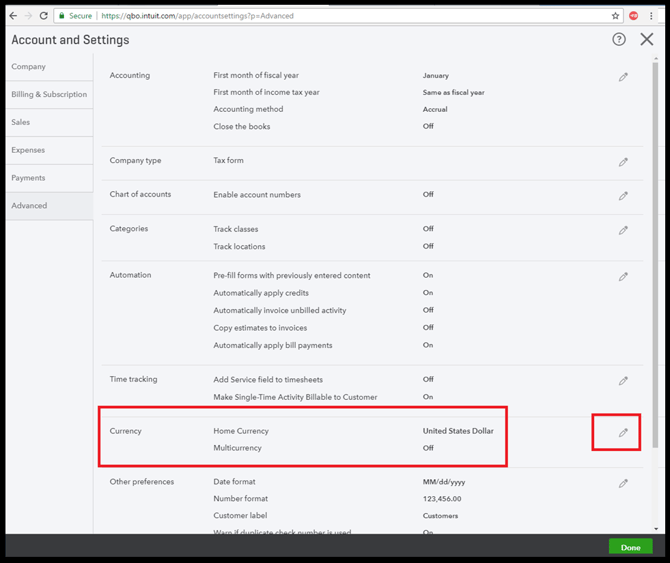Image resolution: width=670 pixels, height=563 pixels.
Task: Click the Currency edit pencil icon
Action: click(623, 433)
